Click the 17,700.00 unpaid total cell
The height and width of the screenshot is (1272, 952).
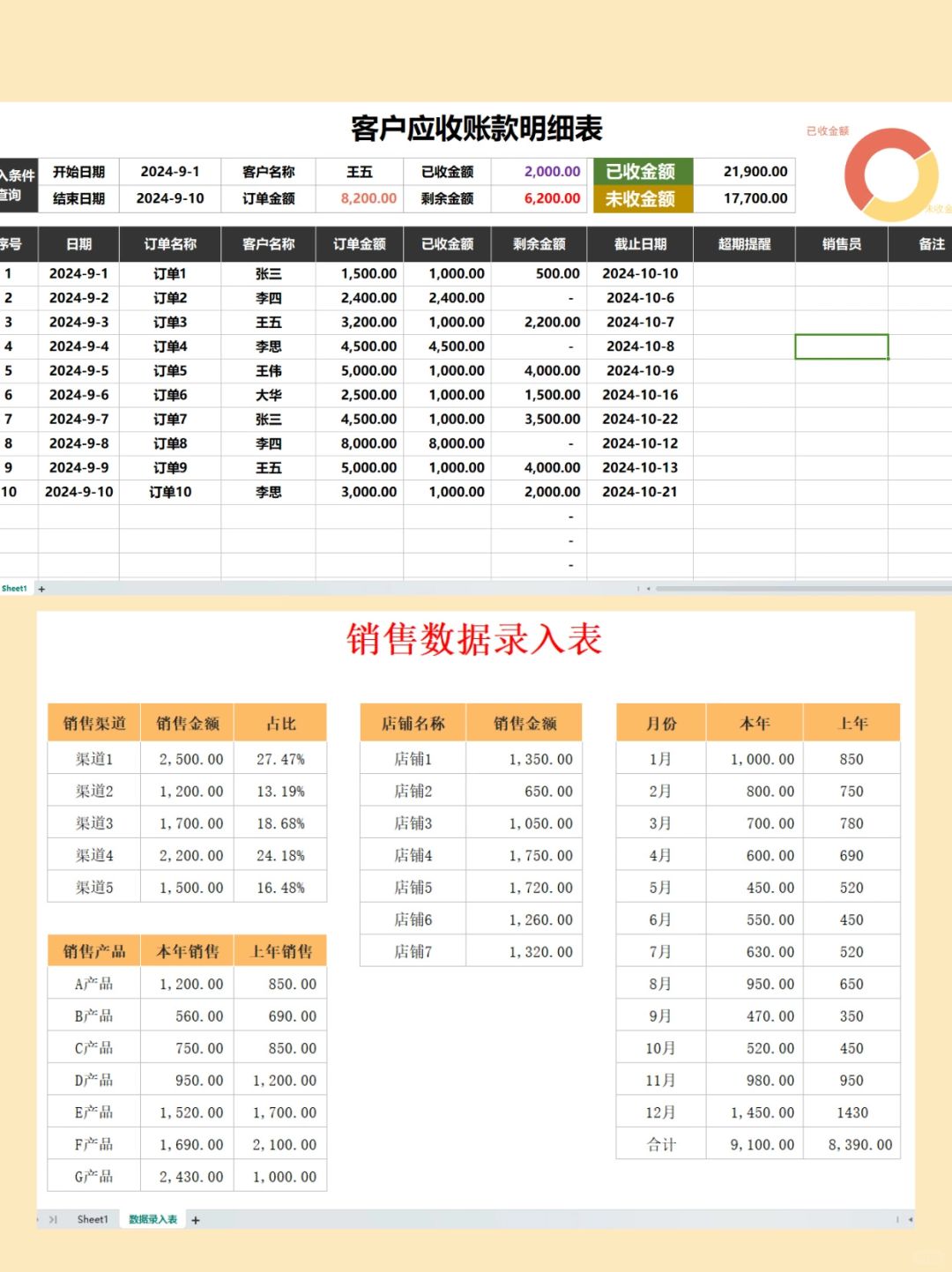pyautogui.click(x=745, y=199)
